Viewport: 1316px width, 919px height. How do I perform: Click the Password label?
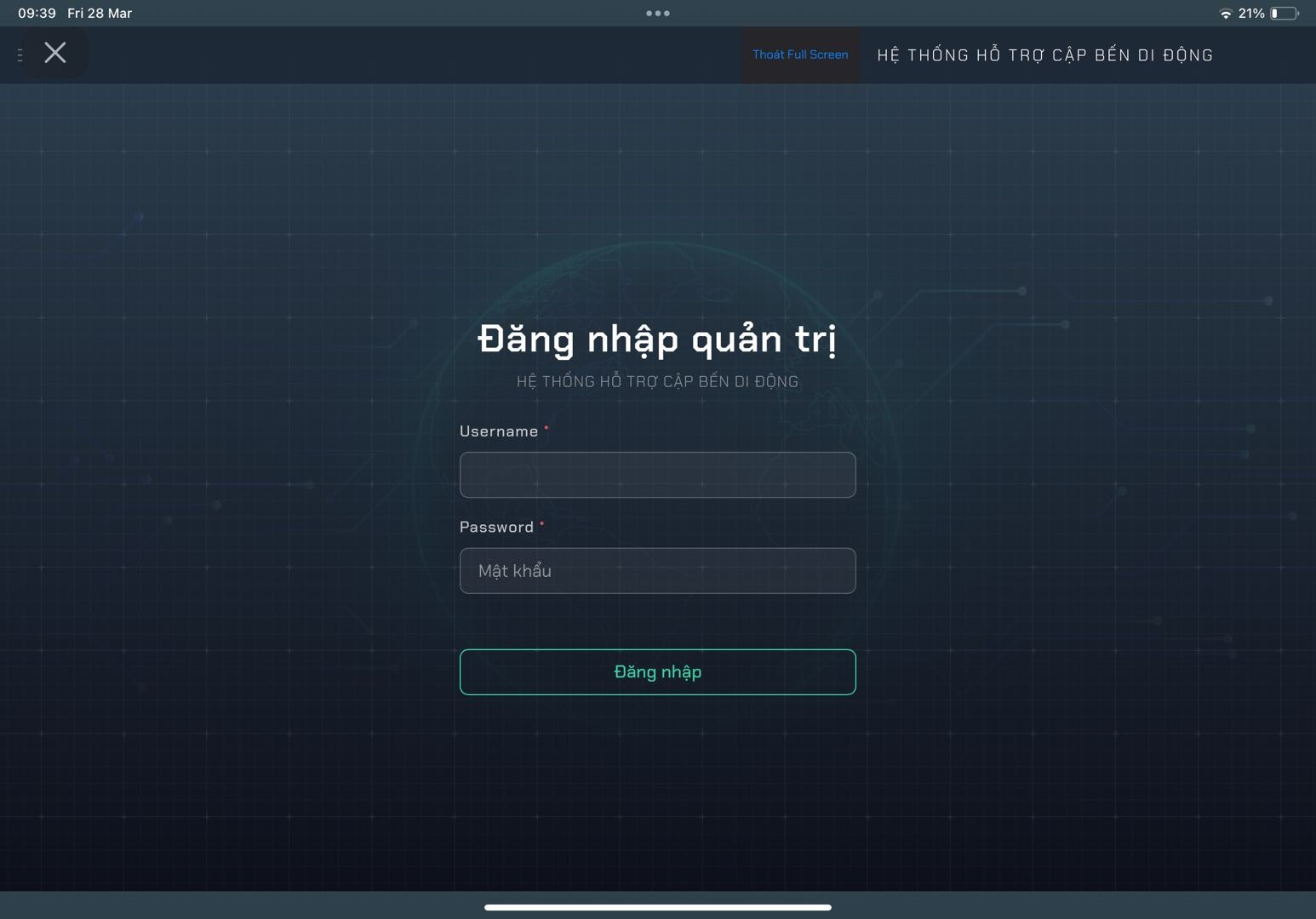(496, 528)
